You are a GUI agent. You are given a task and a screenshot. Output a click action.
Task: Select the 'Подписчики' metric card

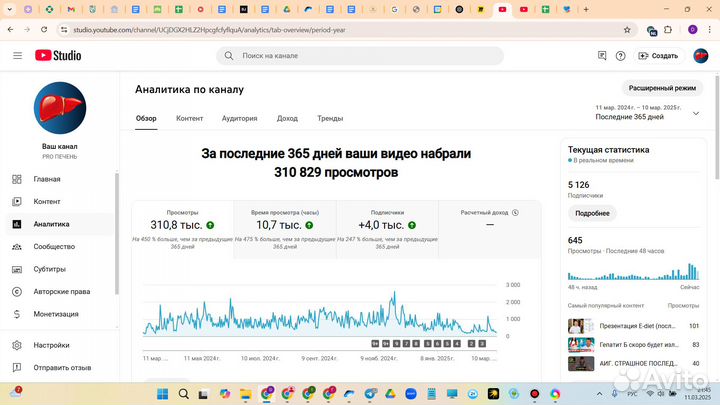[x=388, y=230]
